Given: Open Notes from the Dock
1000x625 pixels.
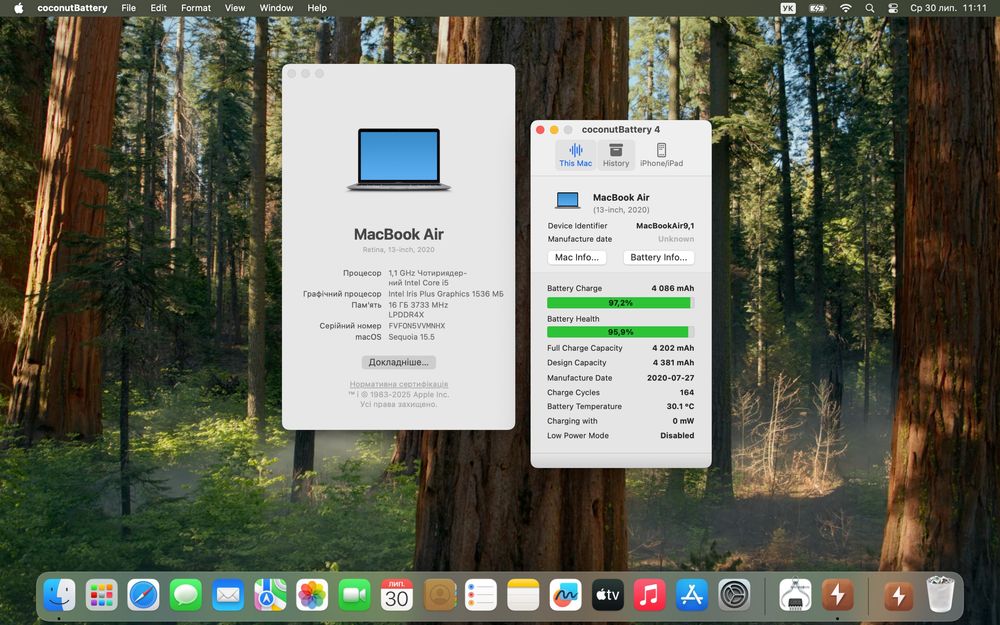Looking at the screenshot, I should (523, 595).
